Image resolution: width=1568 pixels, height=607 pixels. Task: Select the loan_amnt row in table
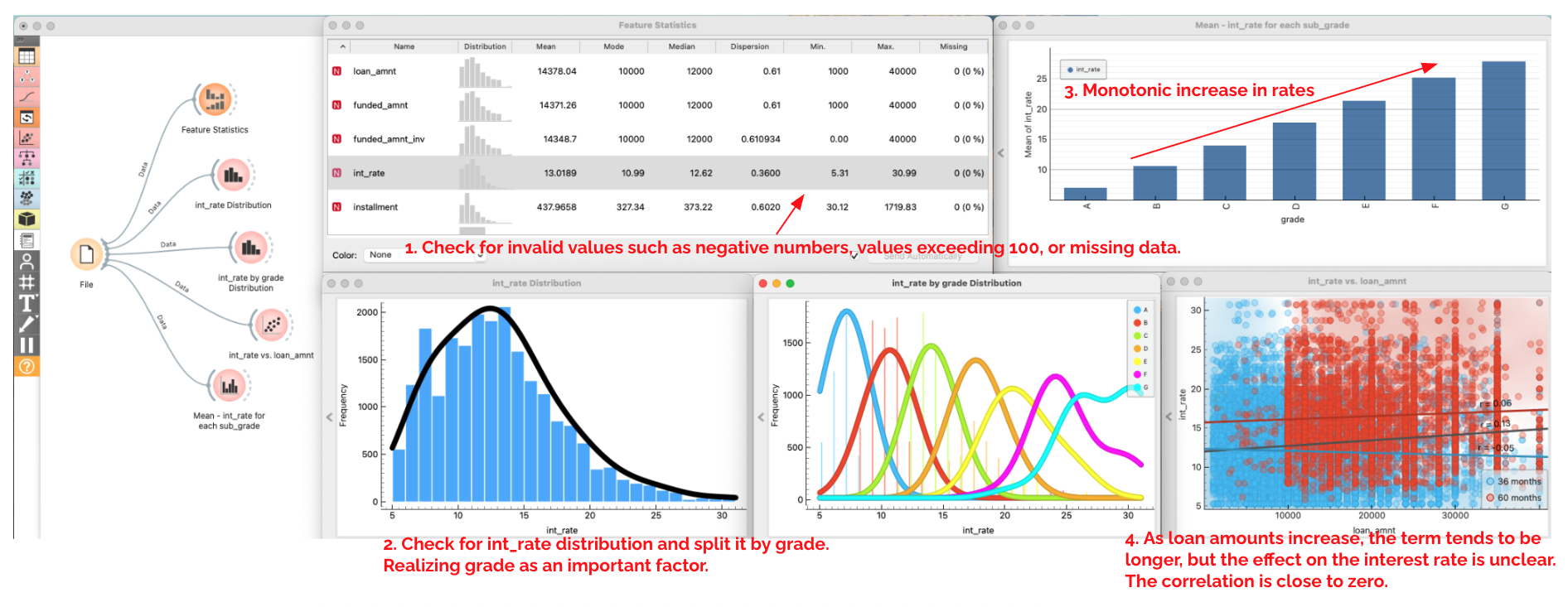[x=375, y=71]
